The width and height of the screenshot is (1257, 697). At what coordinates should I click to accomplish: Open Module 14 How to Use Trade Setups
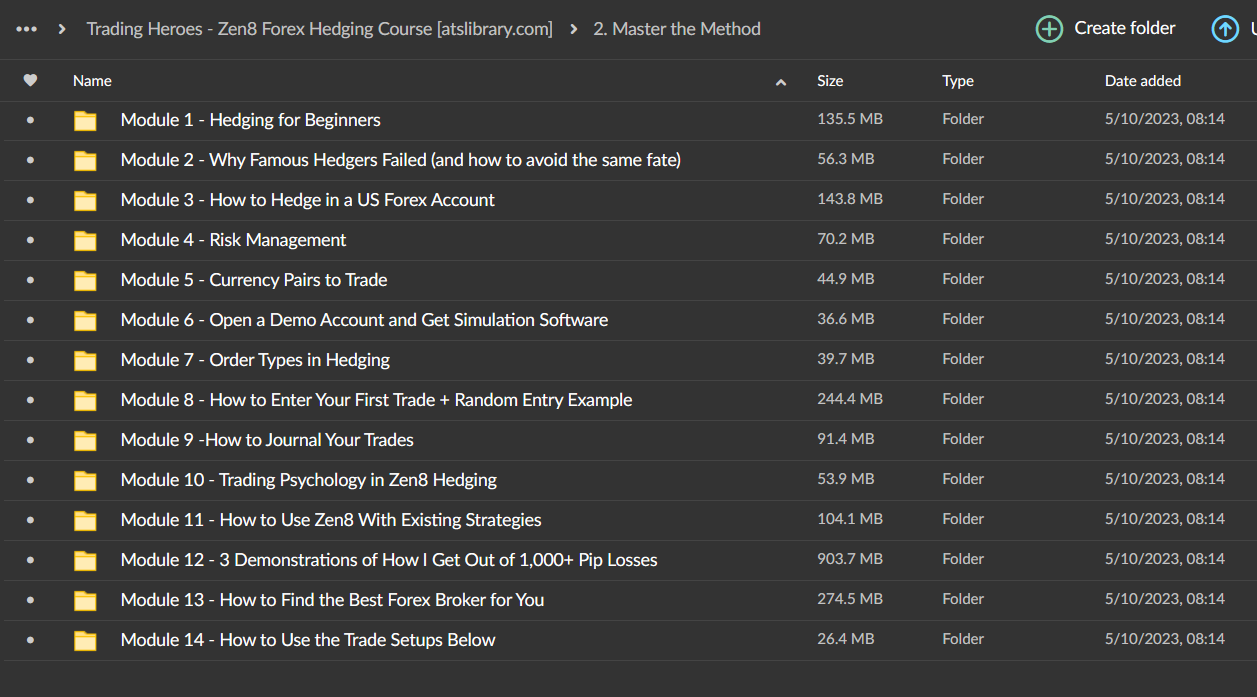[x=308, y=640]
